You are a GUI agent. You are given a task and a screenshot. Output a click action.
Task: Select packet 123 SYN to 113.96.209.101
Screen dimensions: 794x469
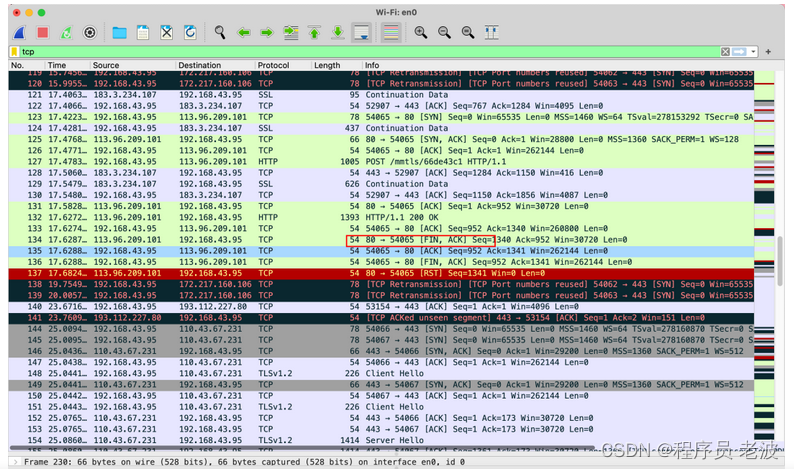click(381, 118)
